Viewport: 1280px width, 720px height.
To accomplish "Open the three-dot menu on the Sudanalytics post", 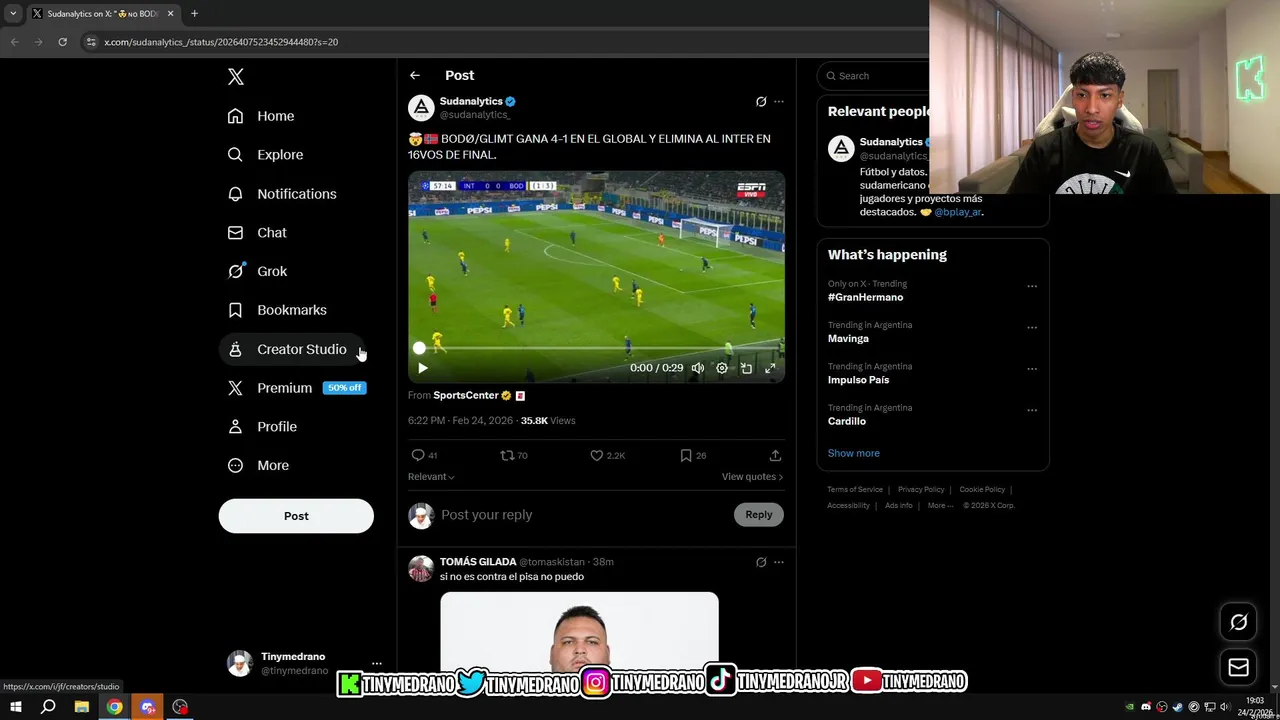I will (x=779, y=102).
